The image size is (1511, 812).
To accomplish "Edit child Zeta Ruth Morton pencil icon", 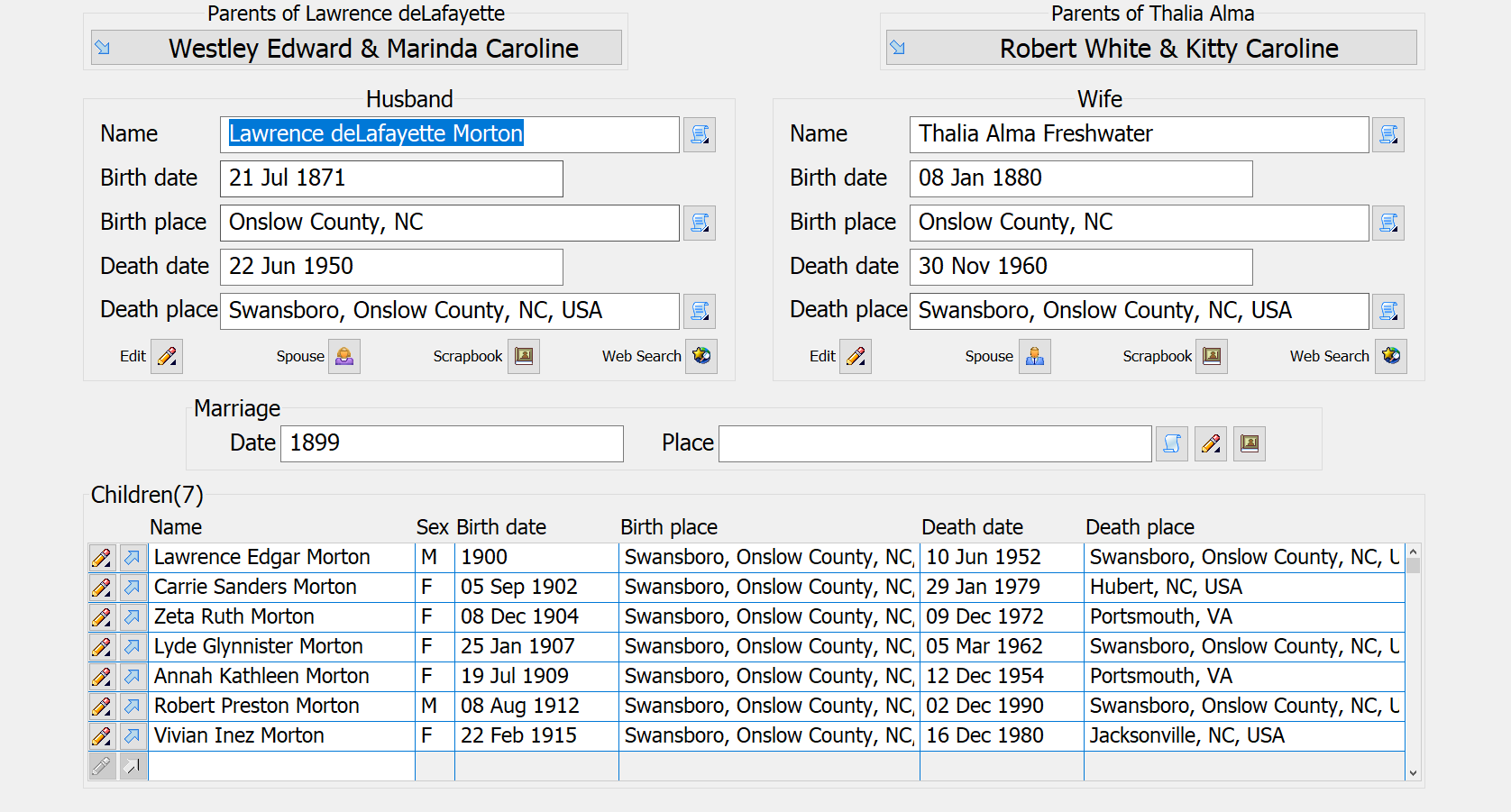I will [x=102, y=617].
